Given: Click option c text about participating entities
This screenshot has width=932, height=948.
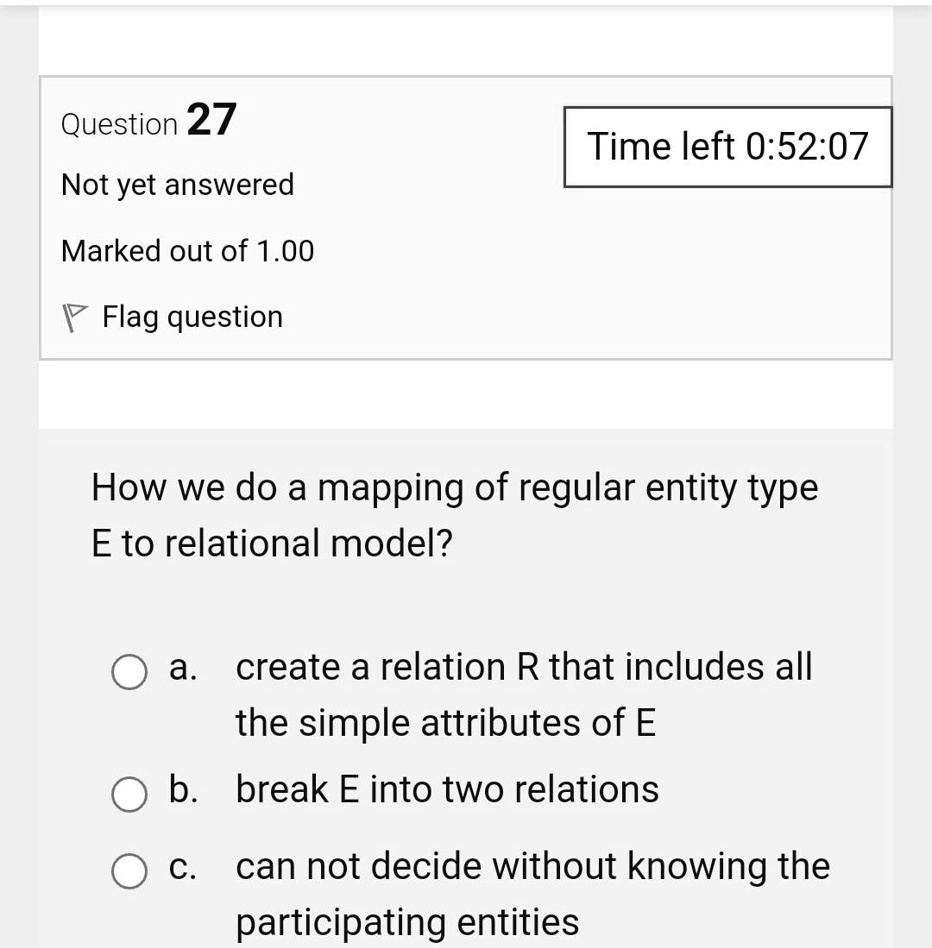Looking at the screenshot, I should coord(531,866).
